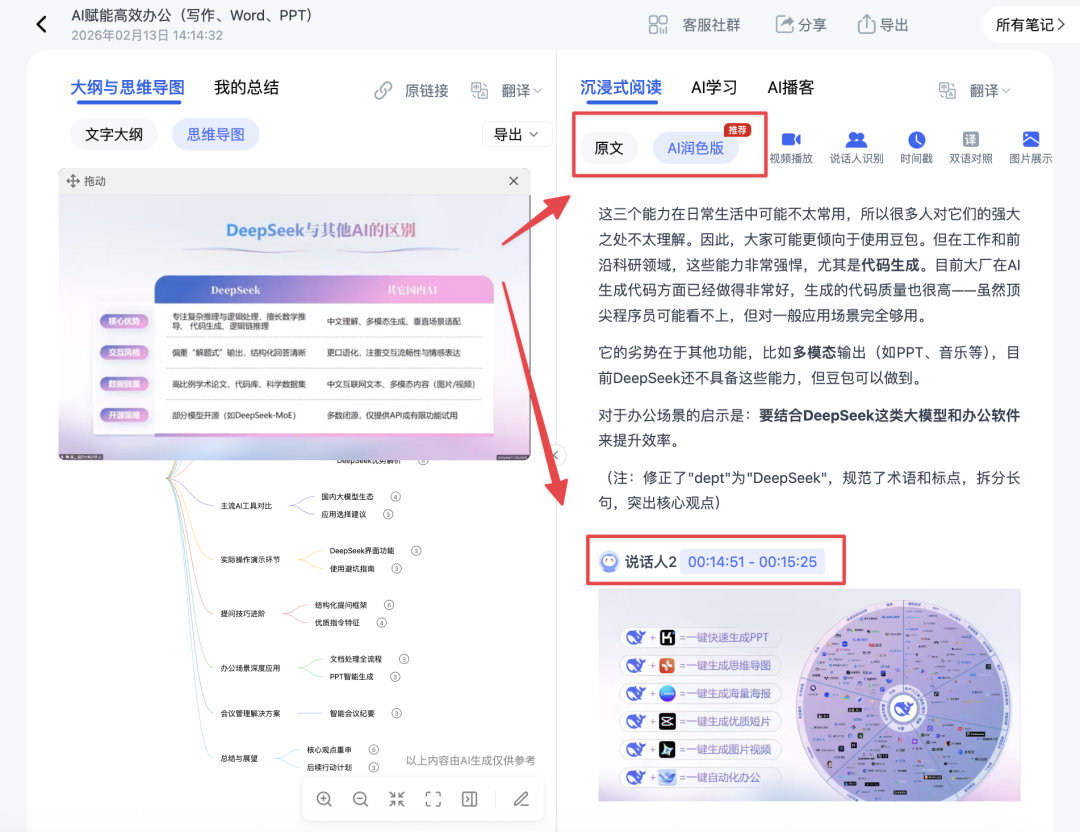Screen dimensions: 1080x832
Task: Expand the 优质指令特征 node count circle
Action: (x=382, y=623)
